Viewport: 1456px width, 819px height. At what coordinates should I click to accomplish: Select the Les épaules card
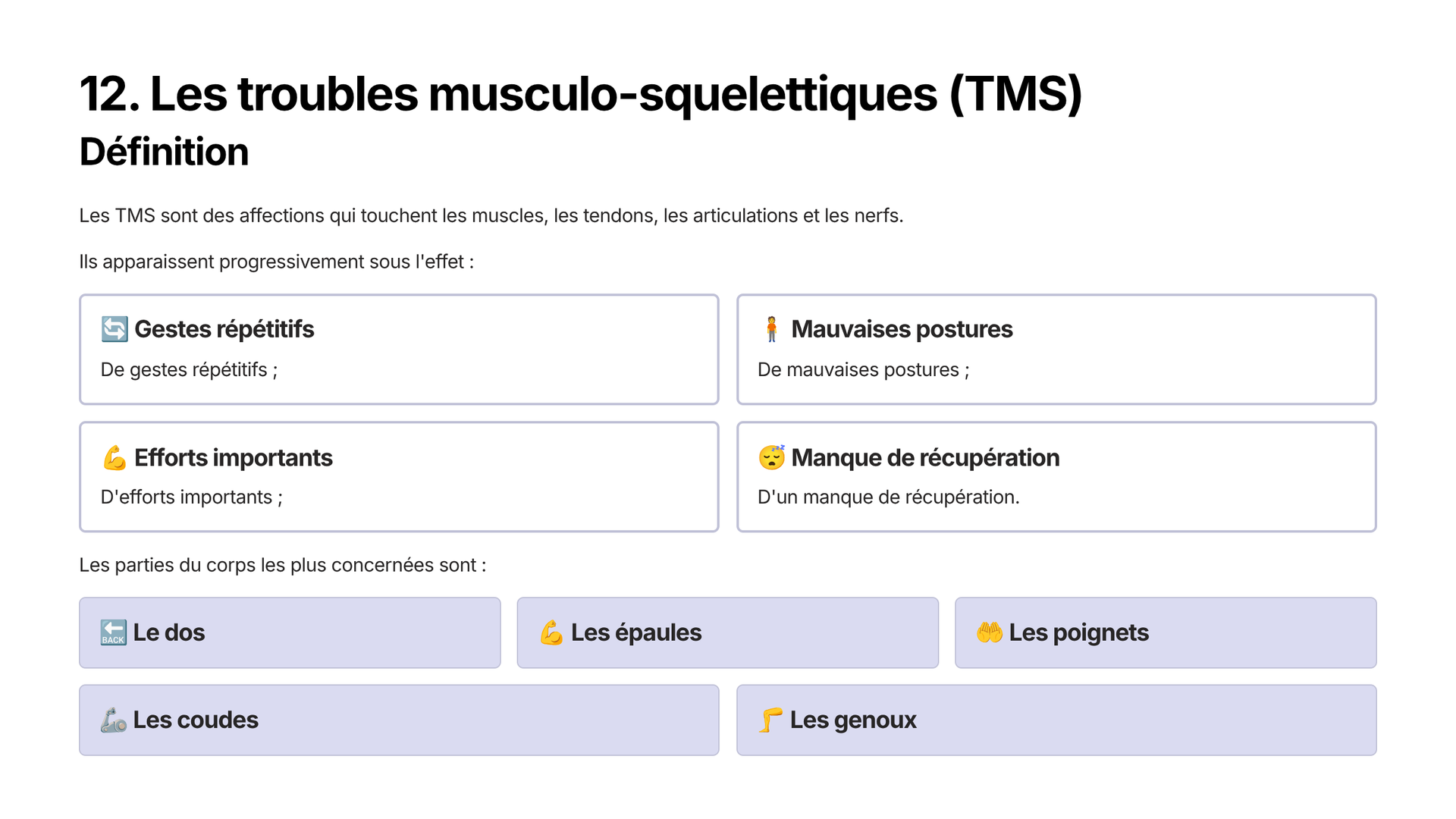point(728,632)
